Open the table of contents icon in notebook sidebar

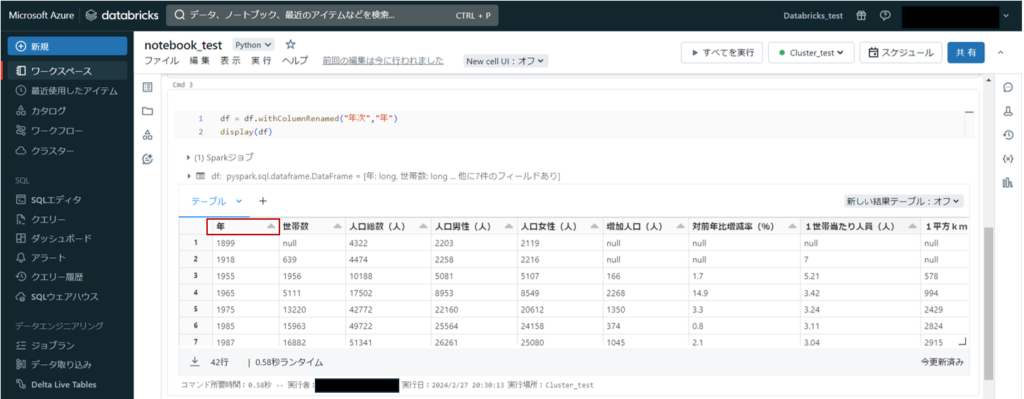point(148,87)
